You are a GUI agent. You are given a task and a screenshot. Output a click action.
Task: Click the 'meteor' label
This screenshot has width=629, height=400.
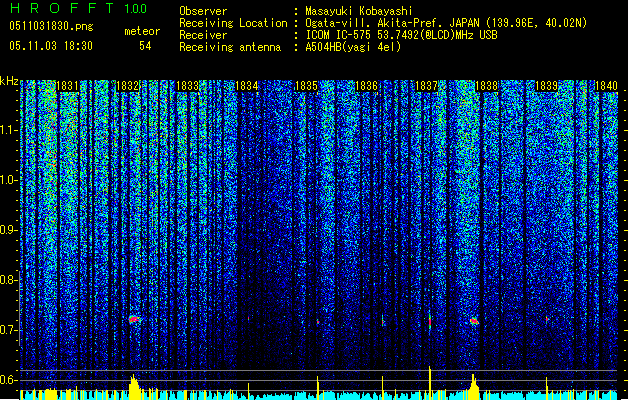tap(142, 31)
